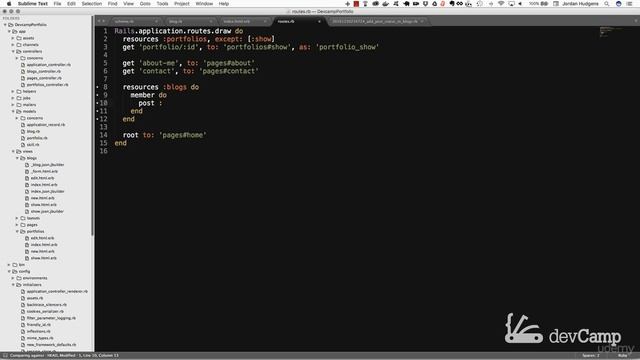Open the Project menu
Screen dimensions: 640x360
182,4
